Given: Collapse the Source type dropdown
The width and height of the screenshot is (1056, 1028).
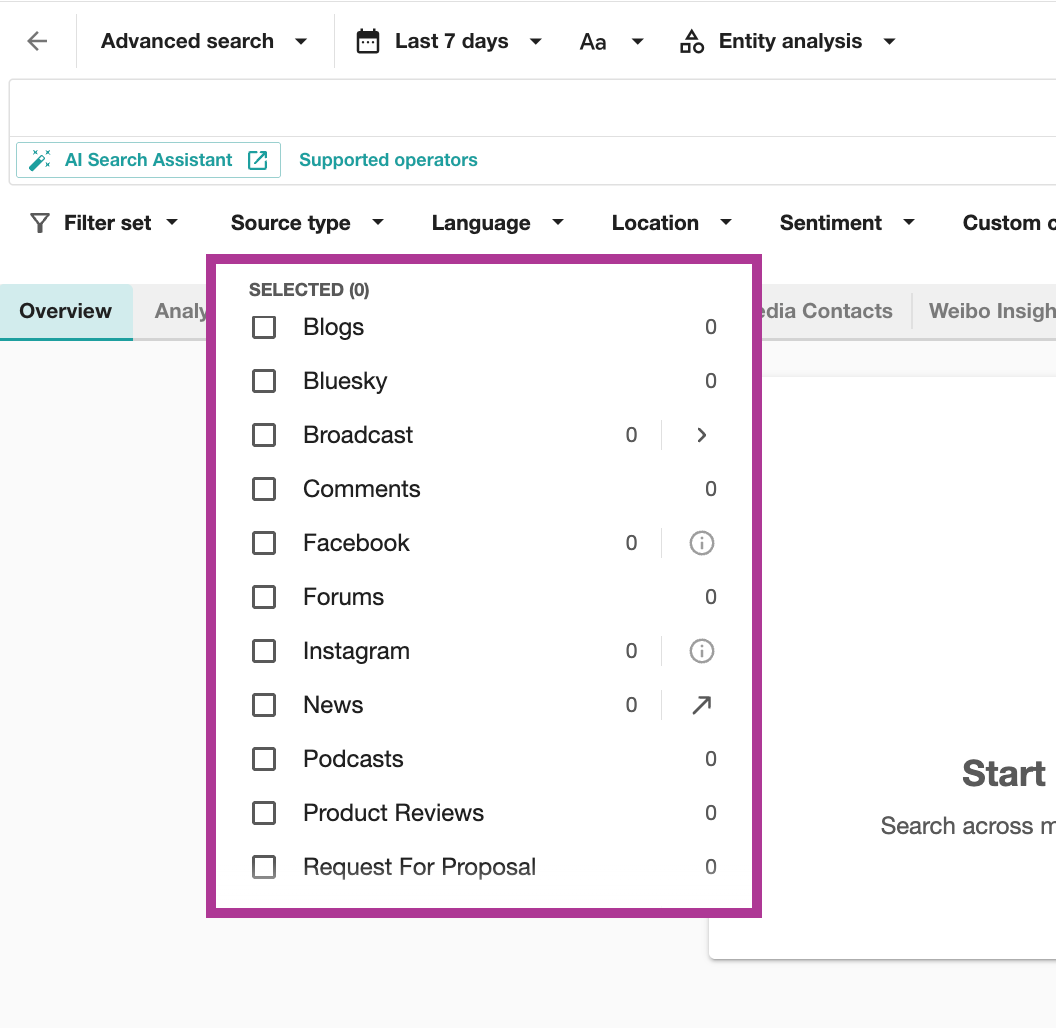Looking at the screenshot, I should [x=307, y=223].
